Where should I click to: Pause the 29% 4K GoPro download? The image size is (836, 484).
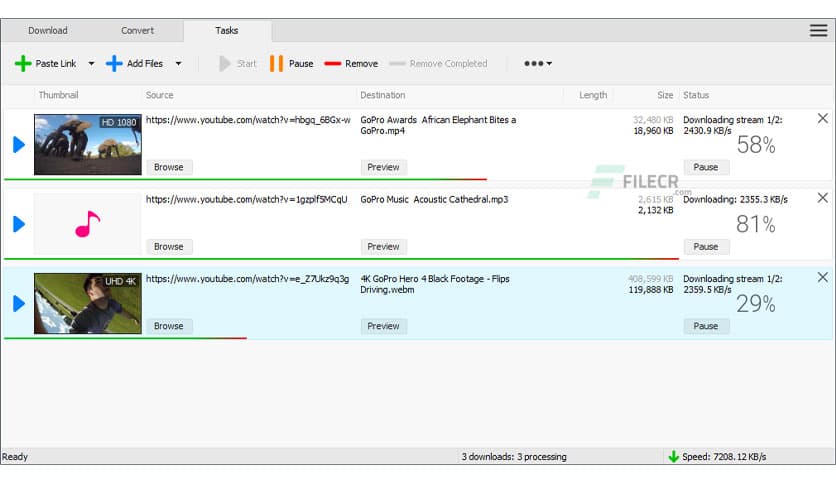[706, 326]
